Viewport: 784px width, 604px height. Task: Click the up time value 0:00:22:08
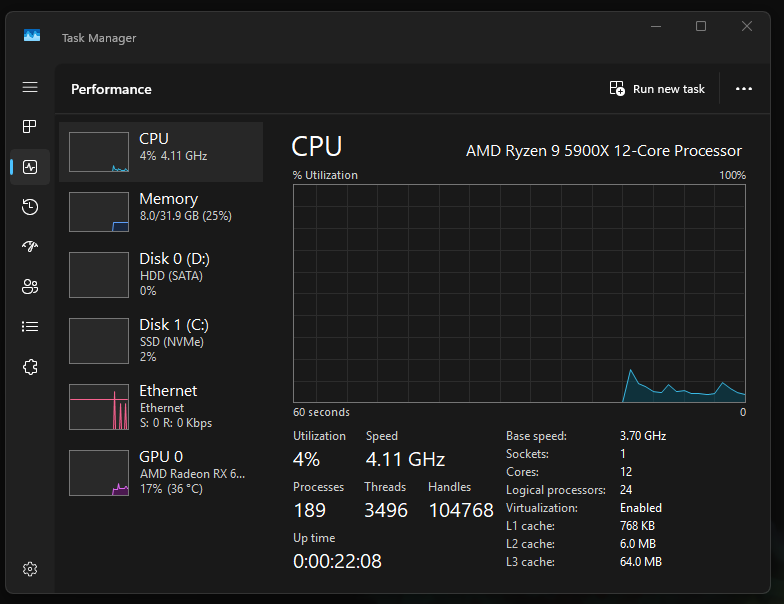(x=338, y=561)
